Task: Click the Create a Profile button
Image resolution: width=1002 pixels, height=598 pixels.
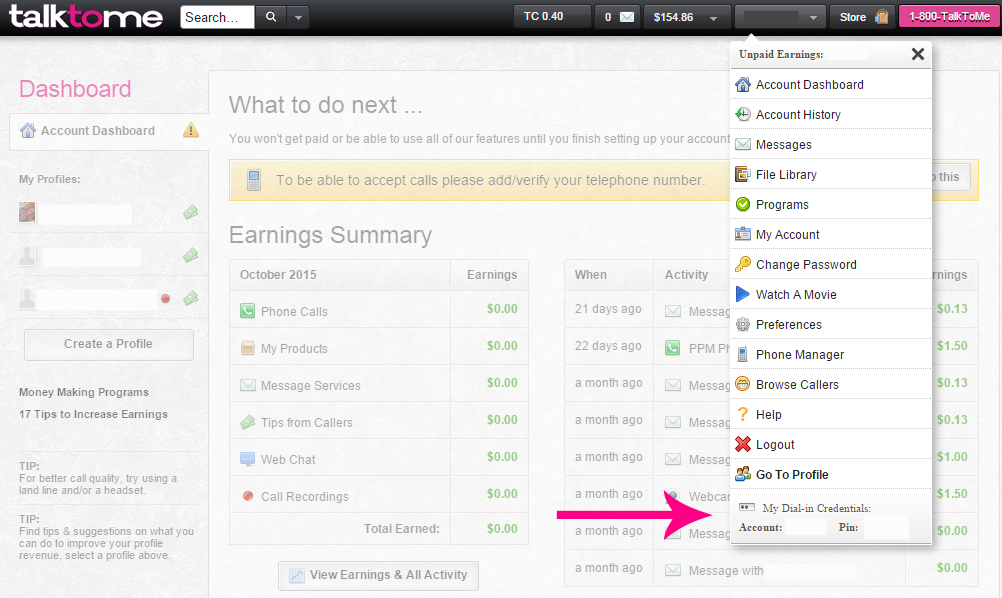Action: [x=109, y=344]
